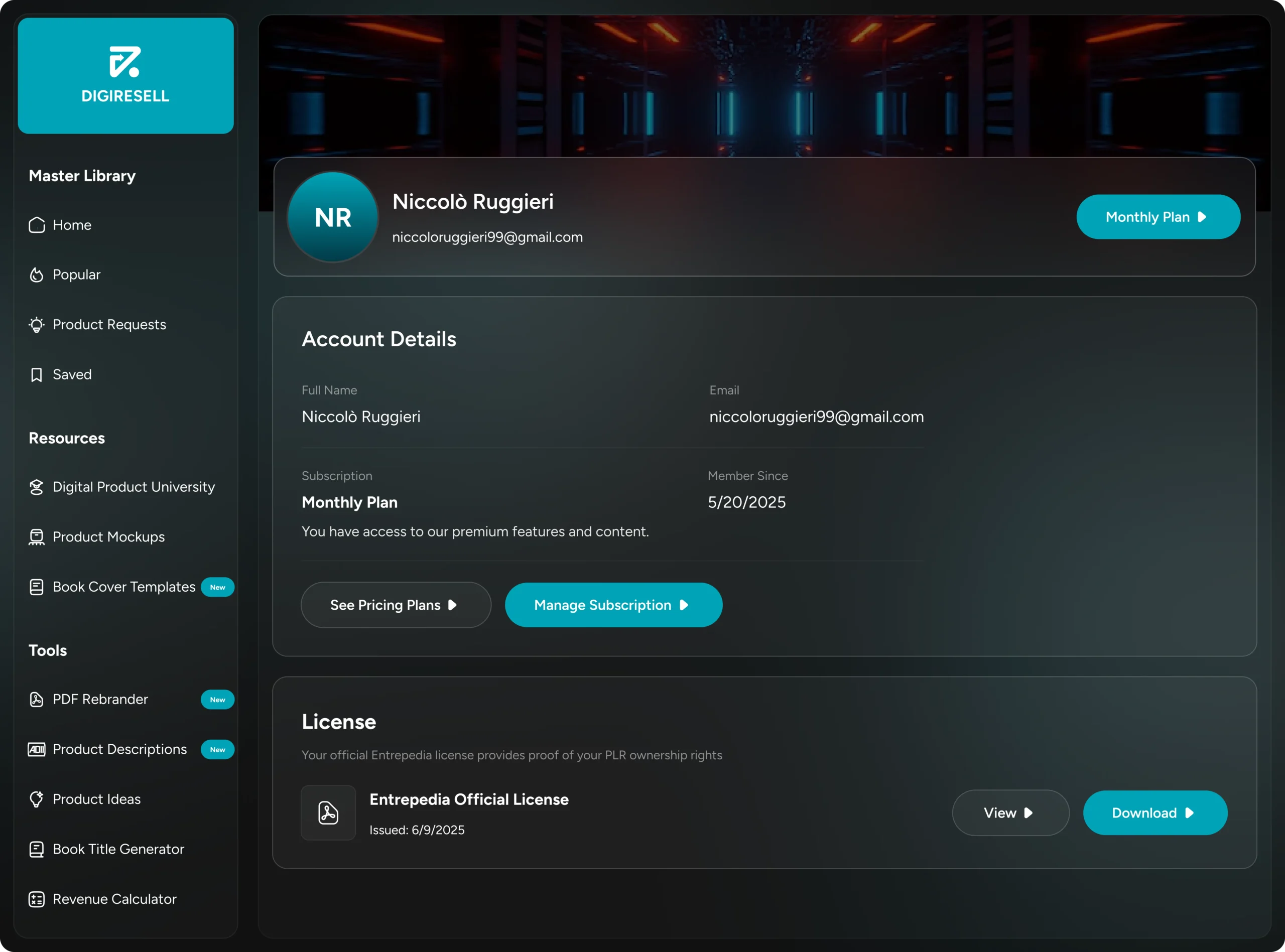1285x952 pixels.
Task: Download the Entrepedia Official License
Action: [1155, 812]
